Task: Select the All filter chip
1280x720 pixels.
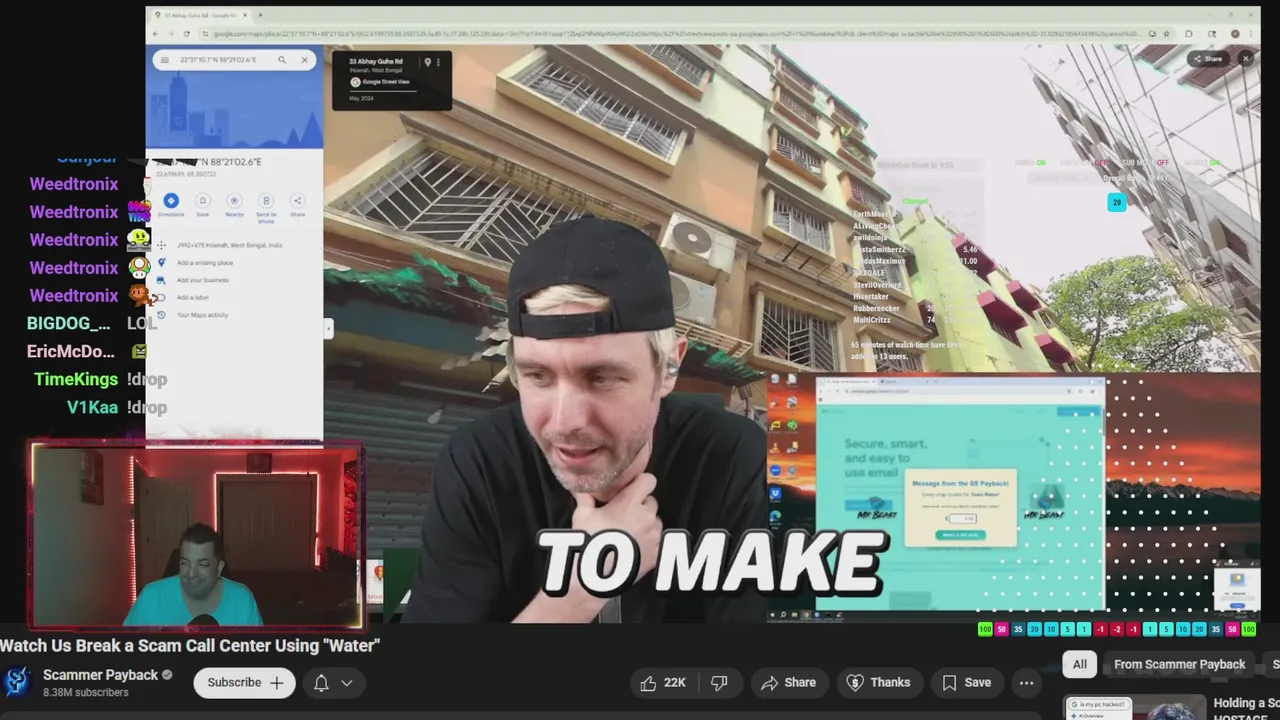Action: click(x=1080, y=664)
